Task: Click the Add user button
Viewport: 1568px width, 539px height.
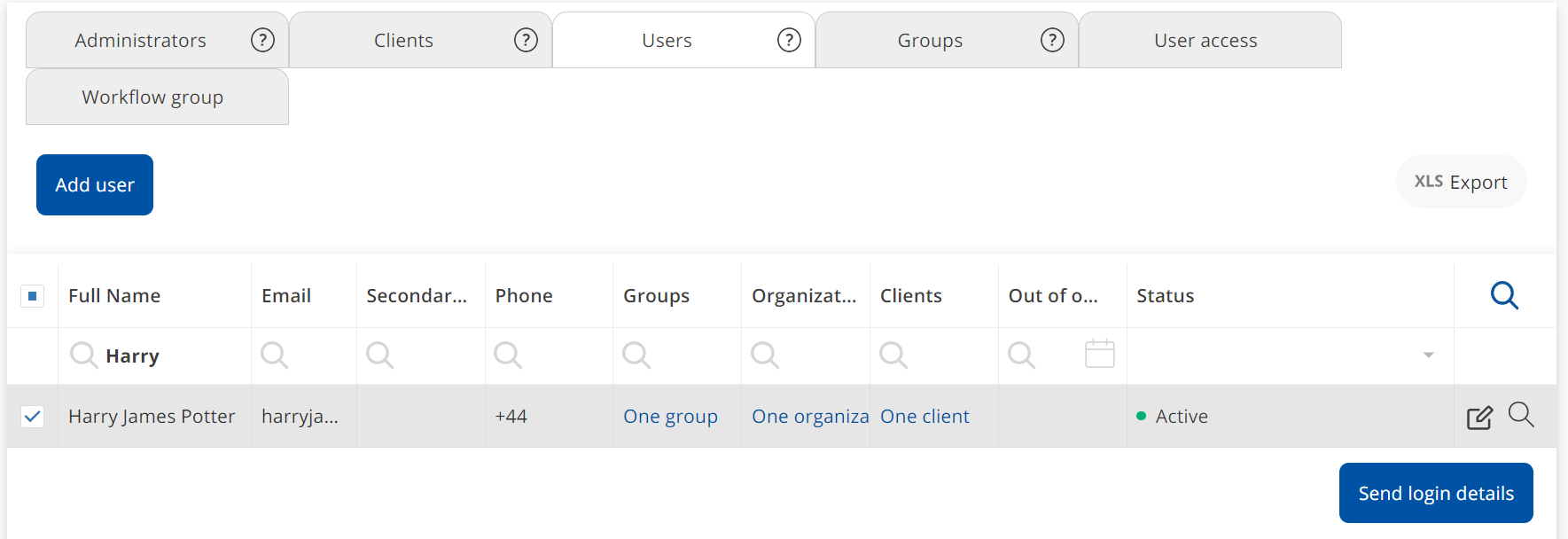Action: point(95,185)
